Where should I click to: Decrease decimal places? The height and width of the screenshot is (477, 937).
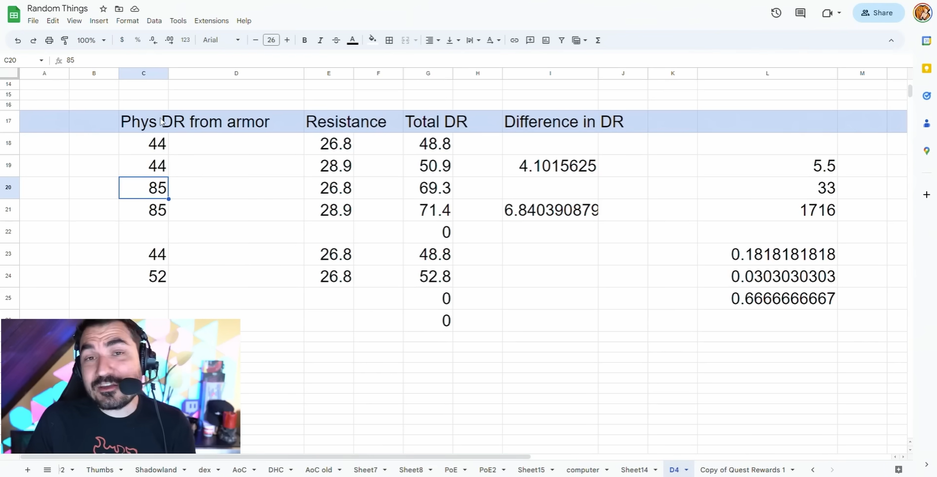pyautogui.click(x=153, y=40)
